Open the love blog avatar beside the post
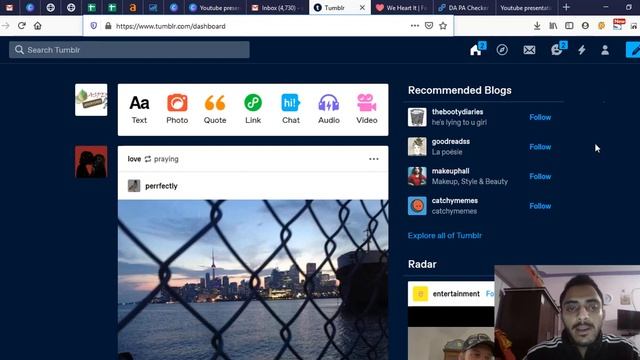Viewport: 640px width, 360px height. point(91,162)
